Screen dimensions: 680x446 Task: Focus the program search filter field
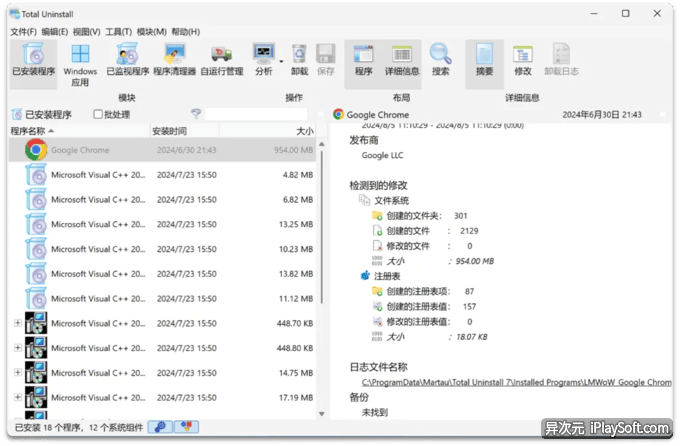point(256,114)
